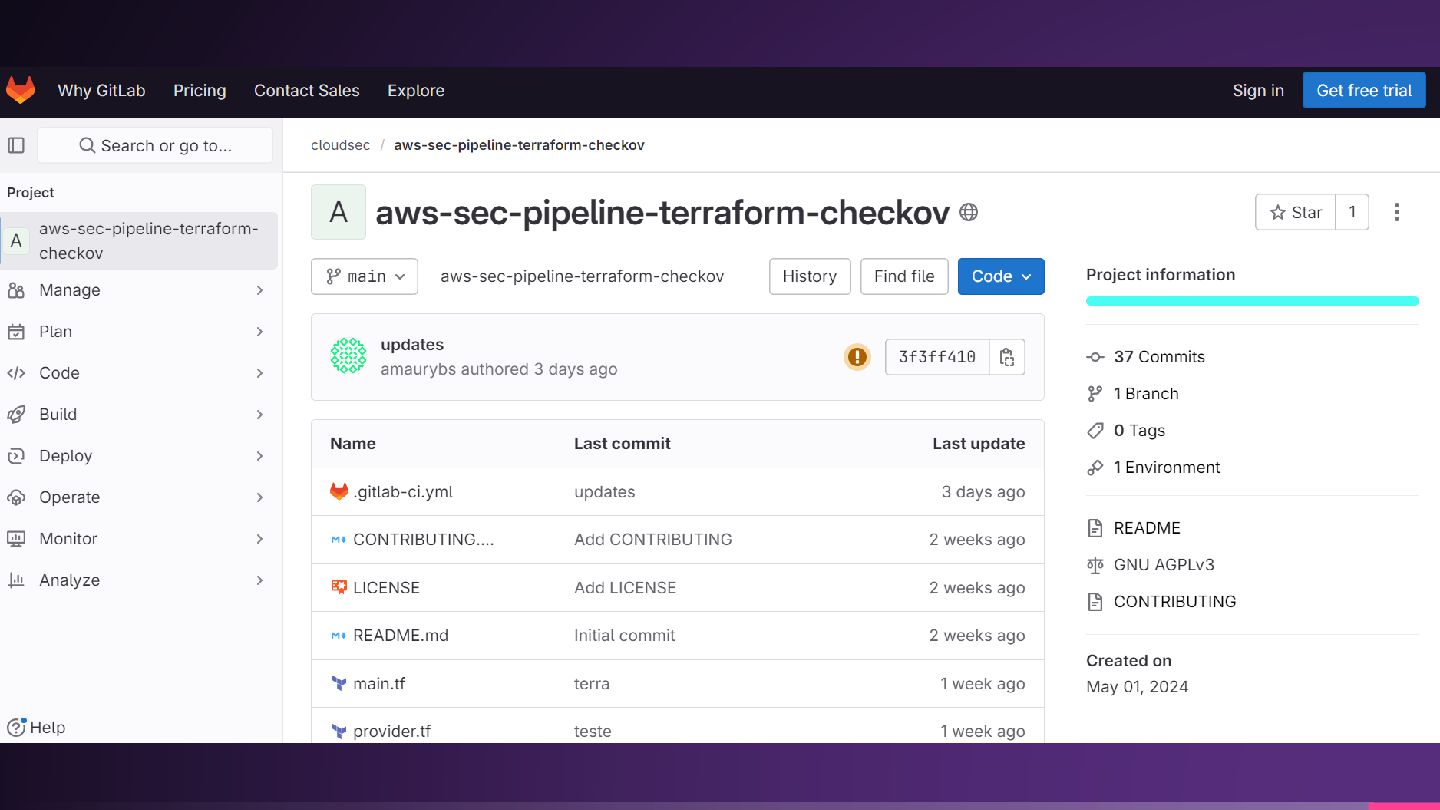Click the public visibility globe icon
The height and width of the screenshot is (810, 1440).
968,212
